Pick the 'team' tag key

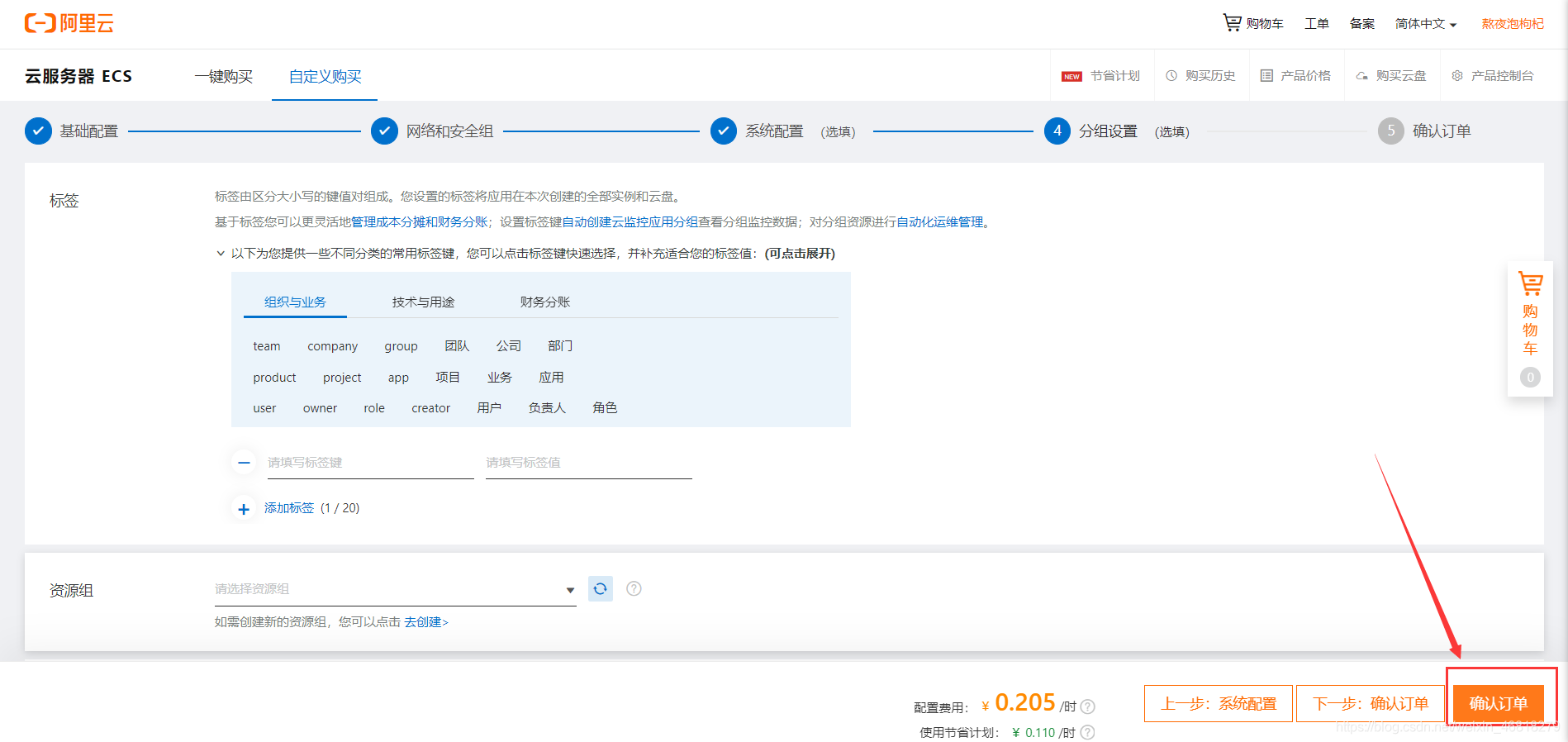point(267,346)
